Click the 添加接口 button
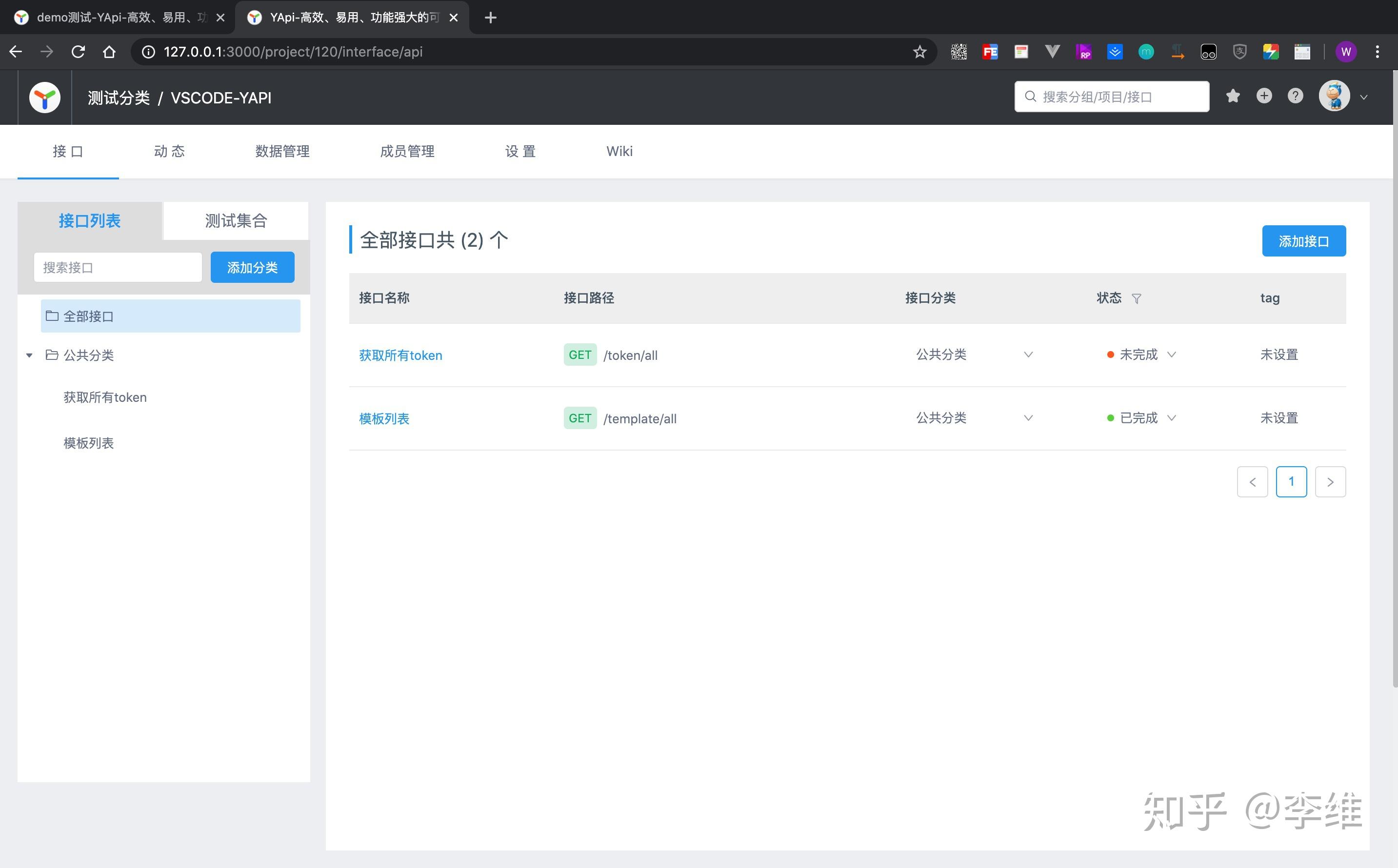Image resolution: width=1398 pixels, height=868 pixels. [1304, 240]
